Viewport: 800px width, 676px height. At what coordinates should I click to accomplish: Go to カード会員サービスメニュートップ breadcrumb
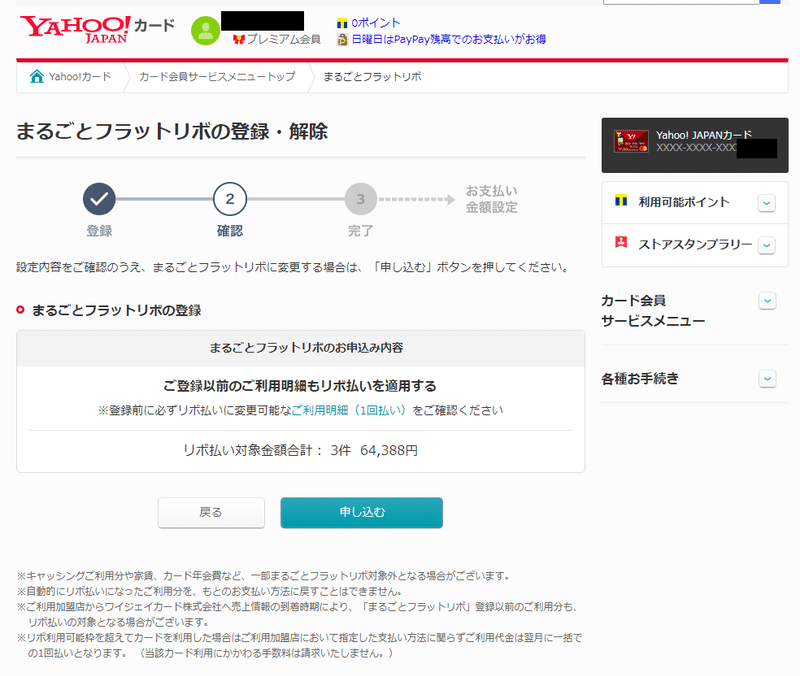(217, 77)
